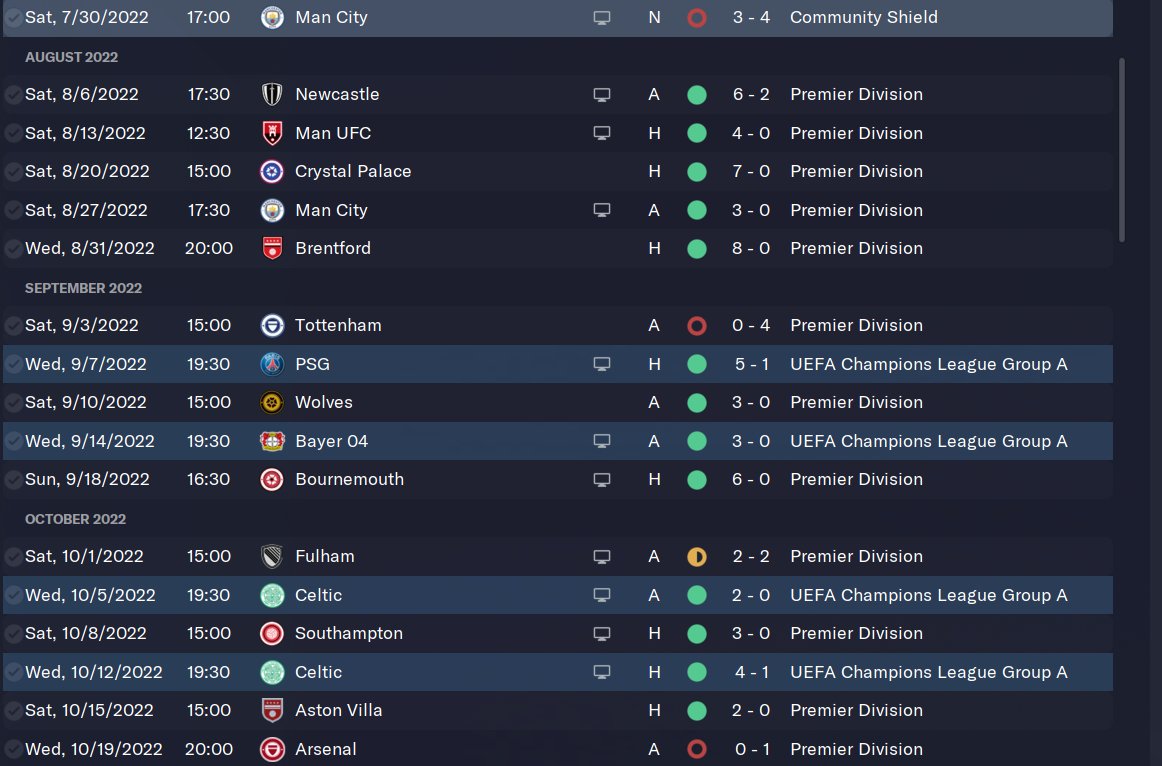The image size is (1162, 766).
Task: Toggle the check circle beside Sat 8/6/2022
Action: (13, 95)
